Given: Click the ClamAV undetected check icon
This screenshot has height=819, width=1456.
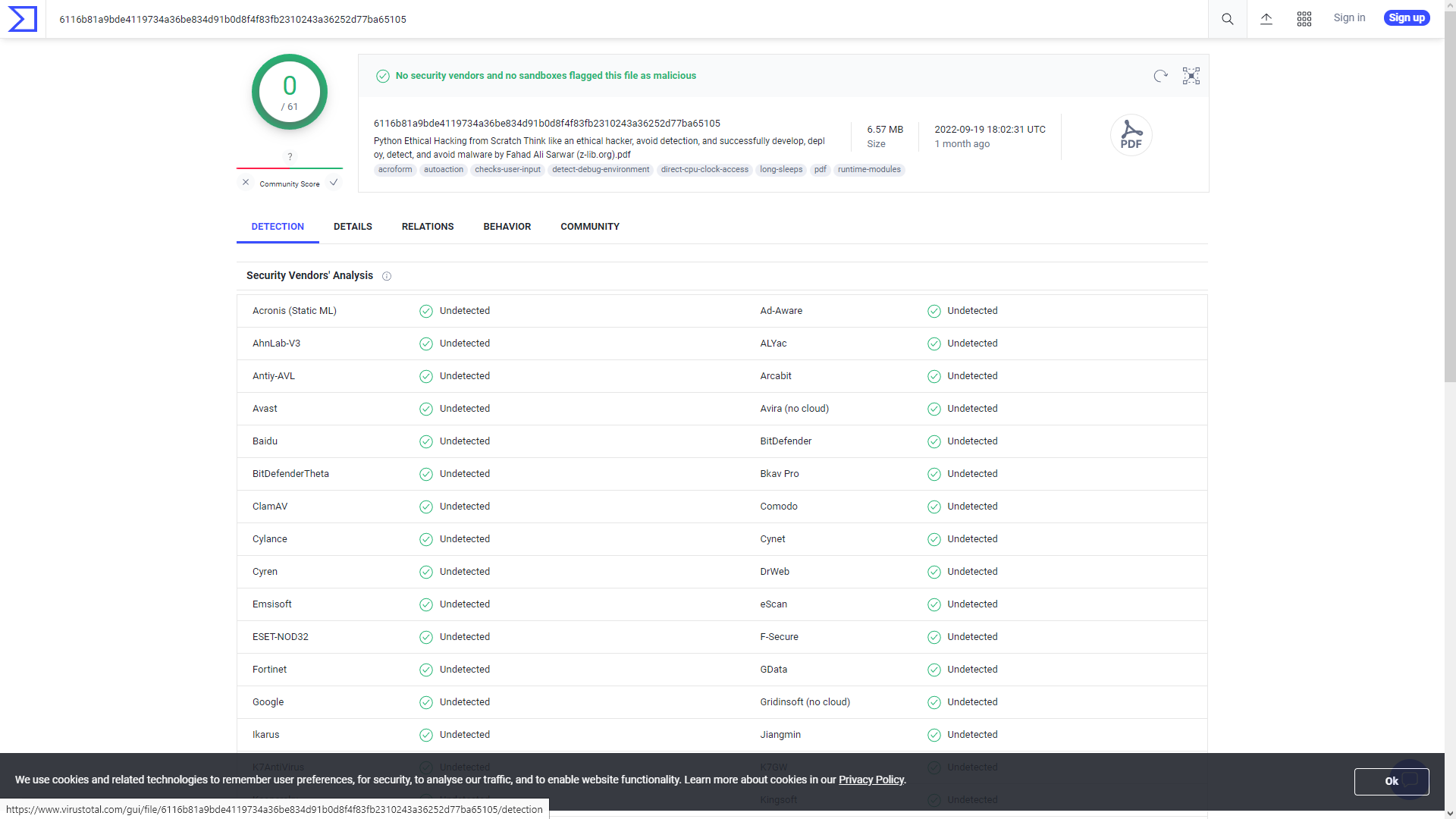Looking at the screenshot, I should point(426,507).
